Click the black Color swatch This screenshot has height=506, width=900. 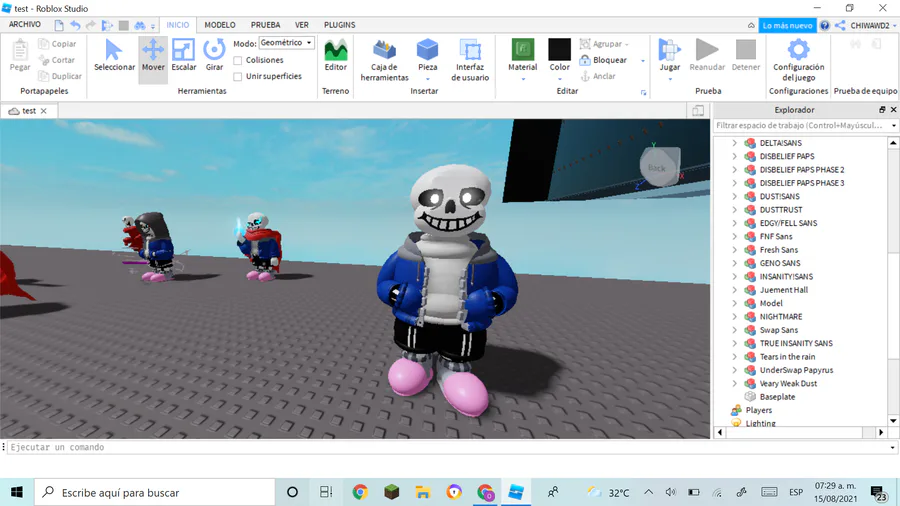(x=560, y=49)
